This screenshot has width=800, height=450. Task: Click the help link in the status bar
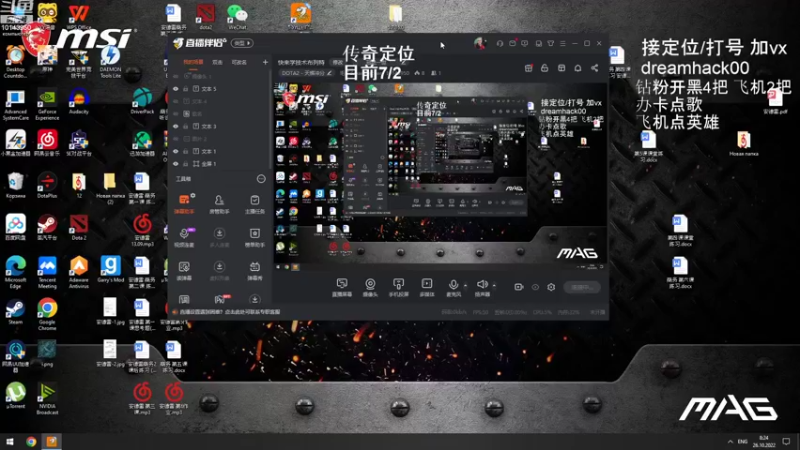point(230,312)
